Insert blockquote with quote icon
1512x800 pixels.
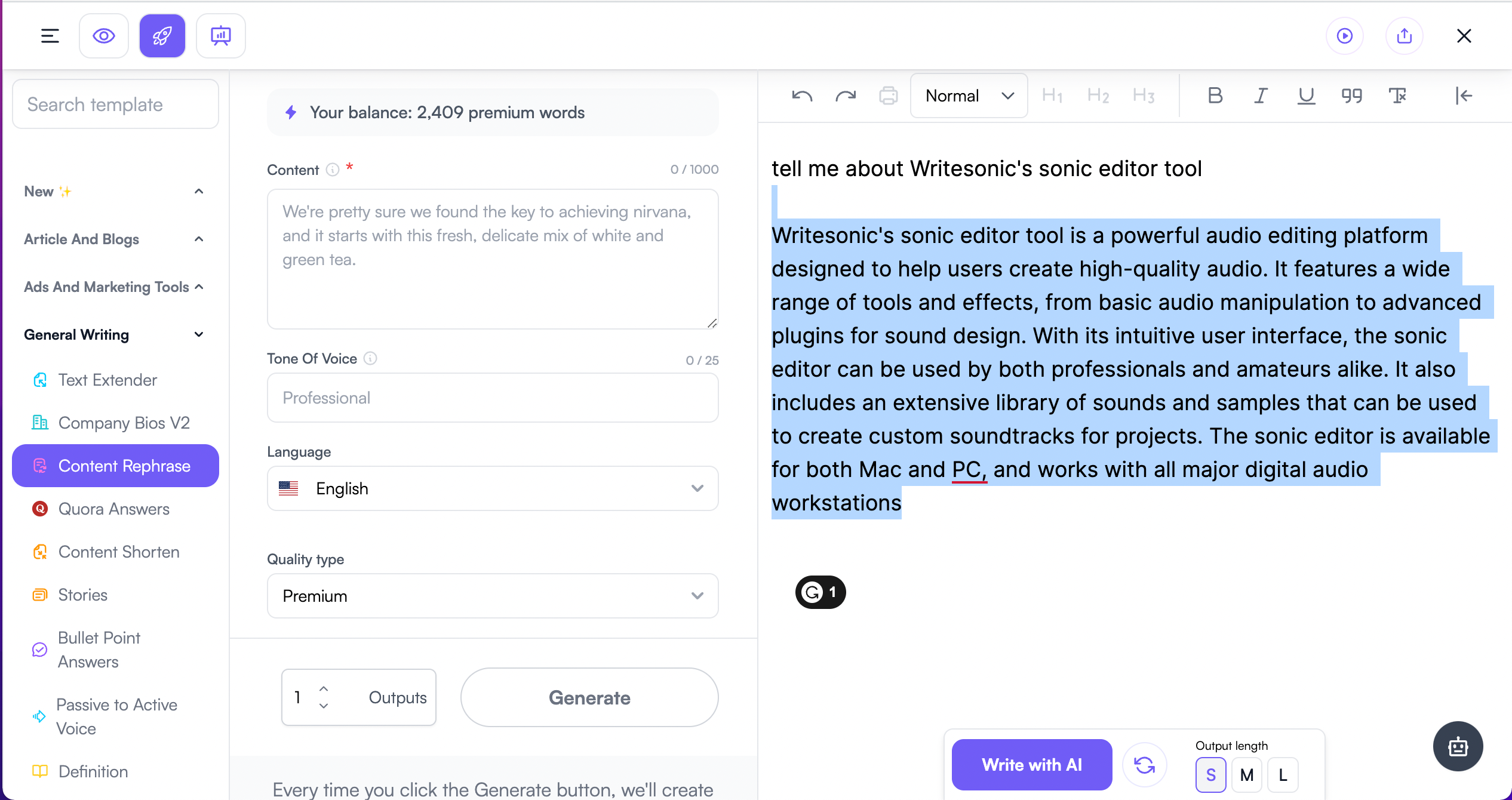[1352, 96]
